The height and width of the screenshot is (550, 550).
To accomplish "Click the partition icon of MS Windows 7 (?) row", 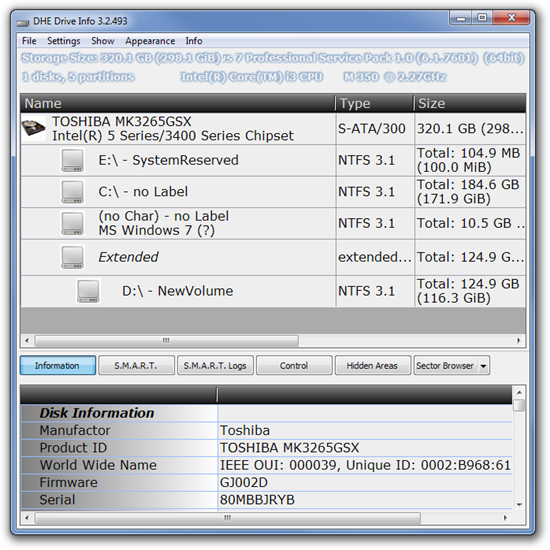I will tap(72, 223).
